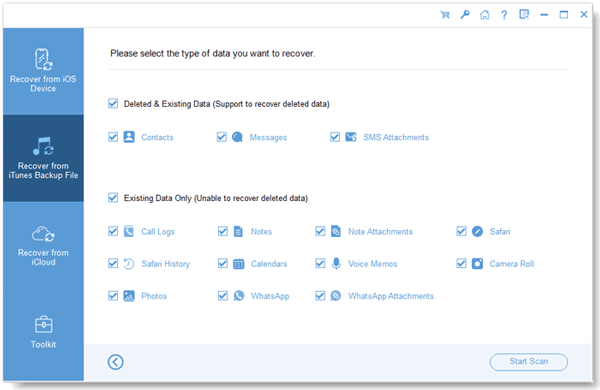Switch to the Recover from iCloud tab
The image size is (600, 390).
(x=43, y=245)
